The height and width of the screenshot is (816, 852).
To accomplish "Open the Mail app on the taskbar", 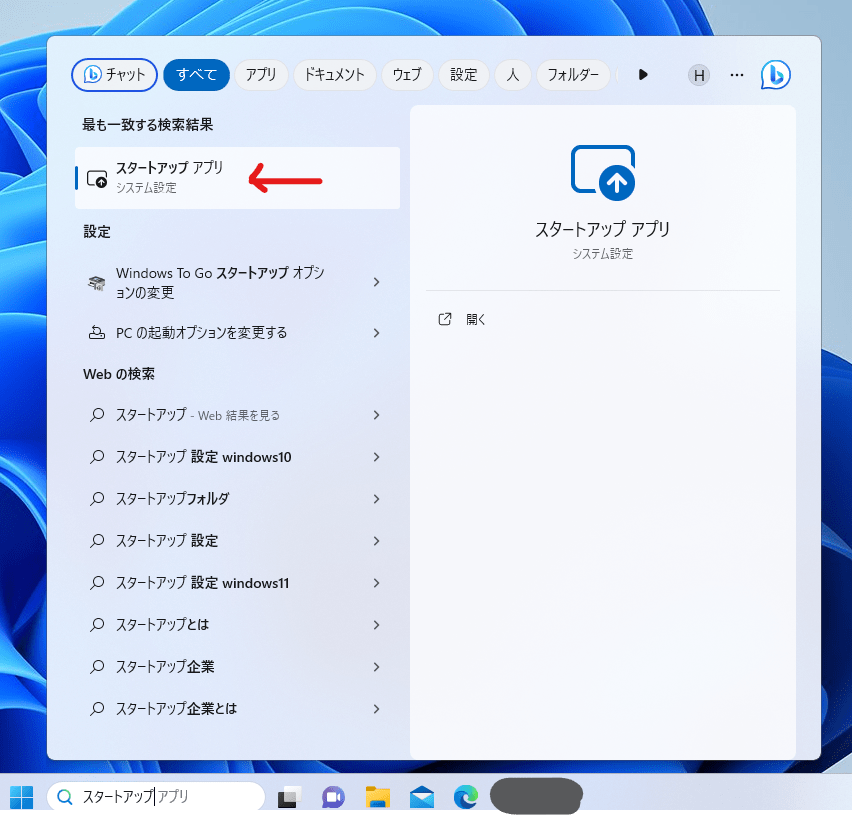I will tap(422, 797).
